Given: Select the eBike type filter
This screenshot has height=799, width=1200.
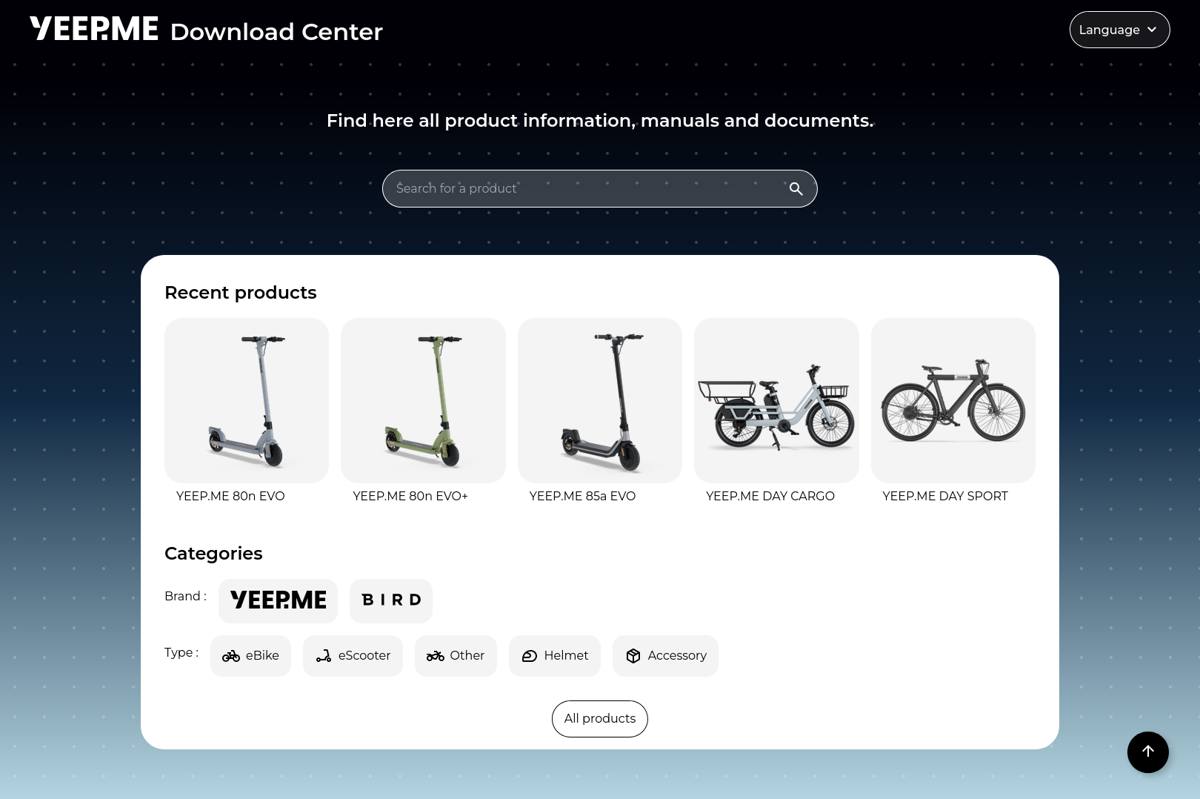Looking at the screenshot, I should (x=251, y=656).
